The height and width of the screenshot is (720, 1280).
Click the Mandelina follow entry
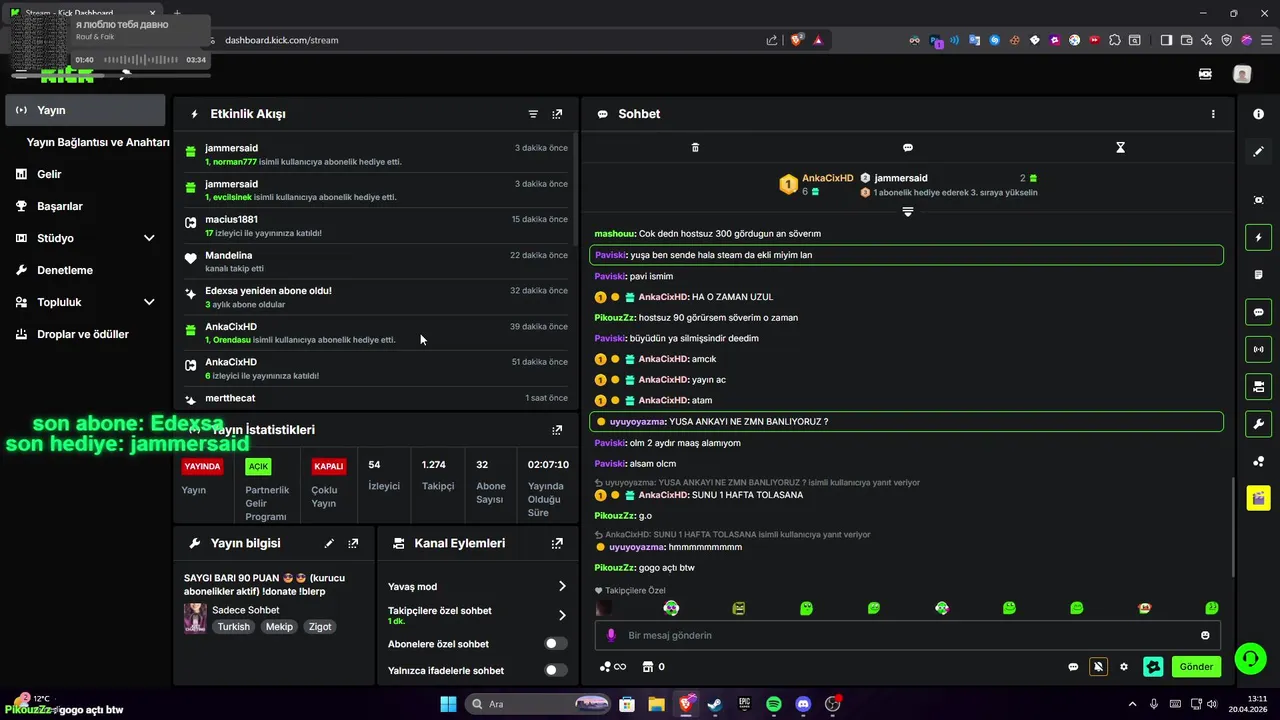[x=376, y=262]
